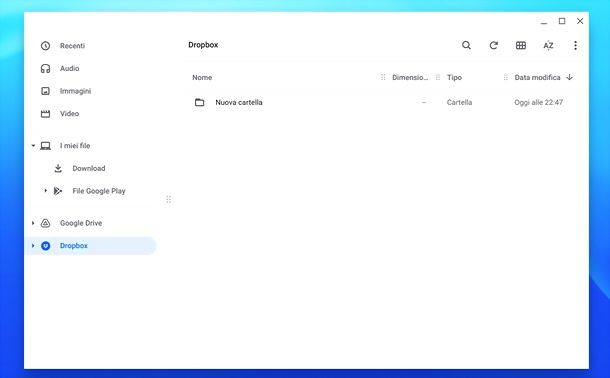Click the Nuova cartella folder icon
Image resolution: width=610 pixels, height=378 pixels.
200,102
